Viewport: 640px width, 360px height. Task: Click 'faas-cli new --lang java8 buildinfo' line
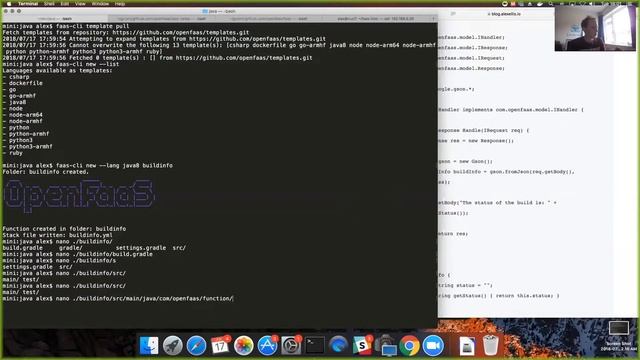(87, 165)
